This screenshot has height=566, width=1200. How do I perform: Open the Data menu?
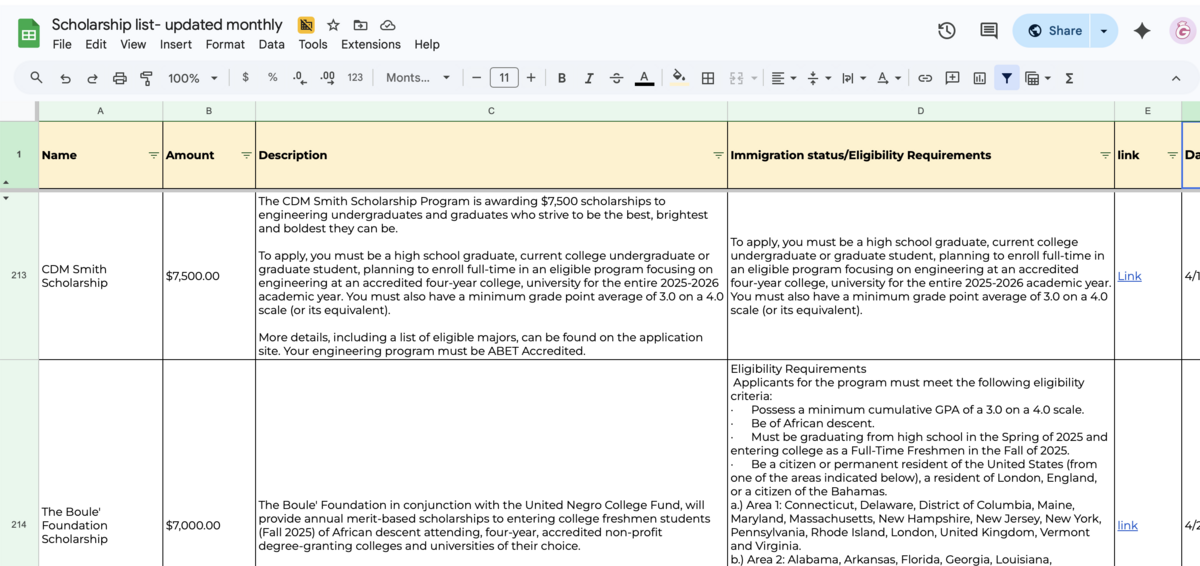point(271,44)
